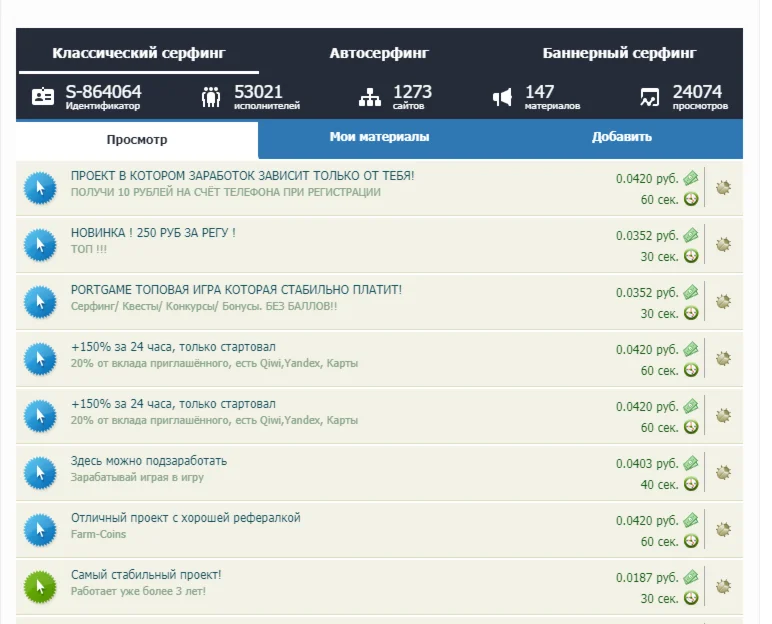Click blue cursor badge for НОВИНКА 250 РУБ
The image size is (772, 624).
click(40, 245)
